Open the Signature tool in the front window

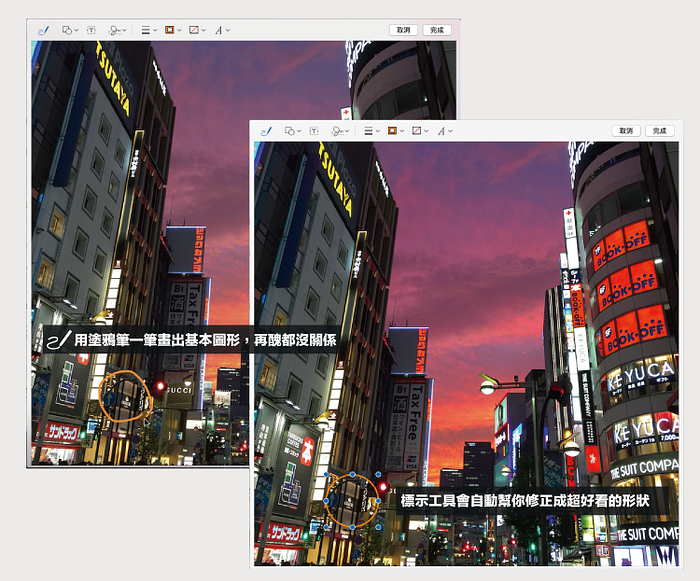click(x=340, y=131)
